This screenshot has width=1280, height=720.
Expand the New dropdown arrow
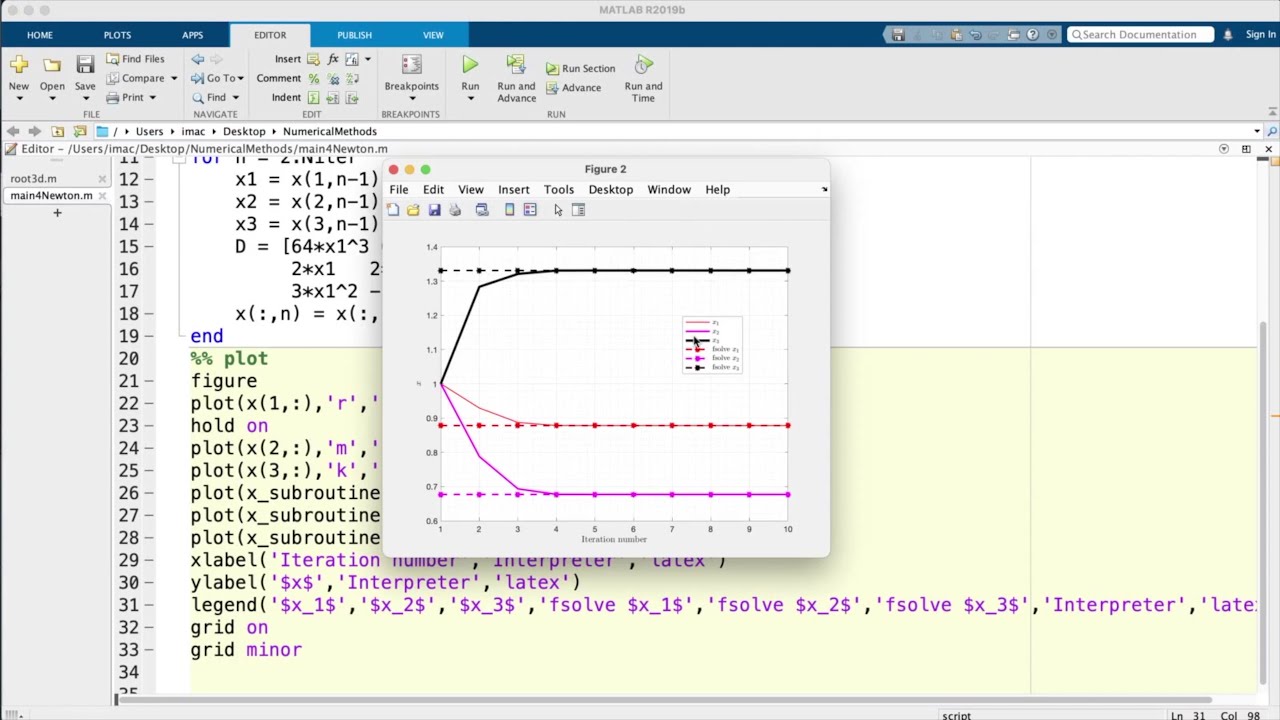[18, 99]
